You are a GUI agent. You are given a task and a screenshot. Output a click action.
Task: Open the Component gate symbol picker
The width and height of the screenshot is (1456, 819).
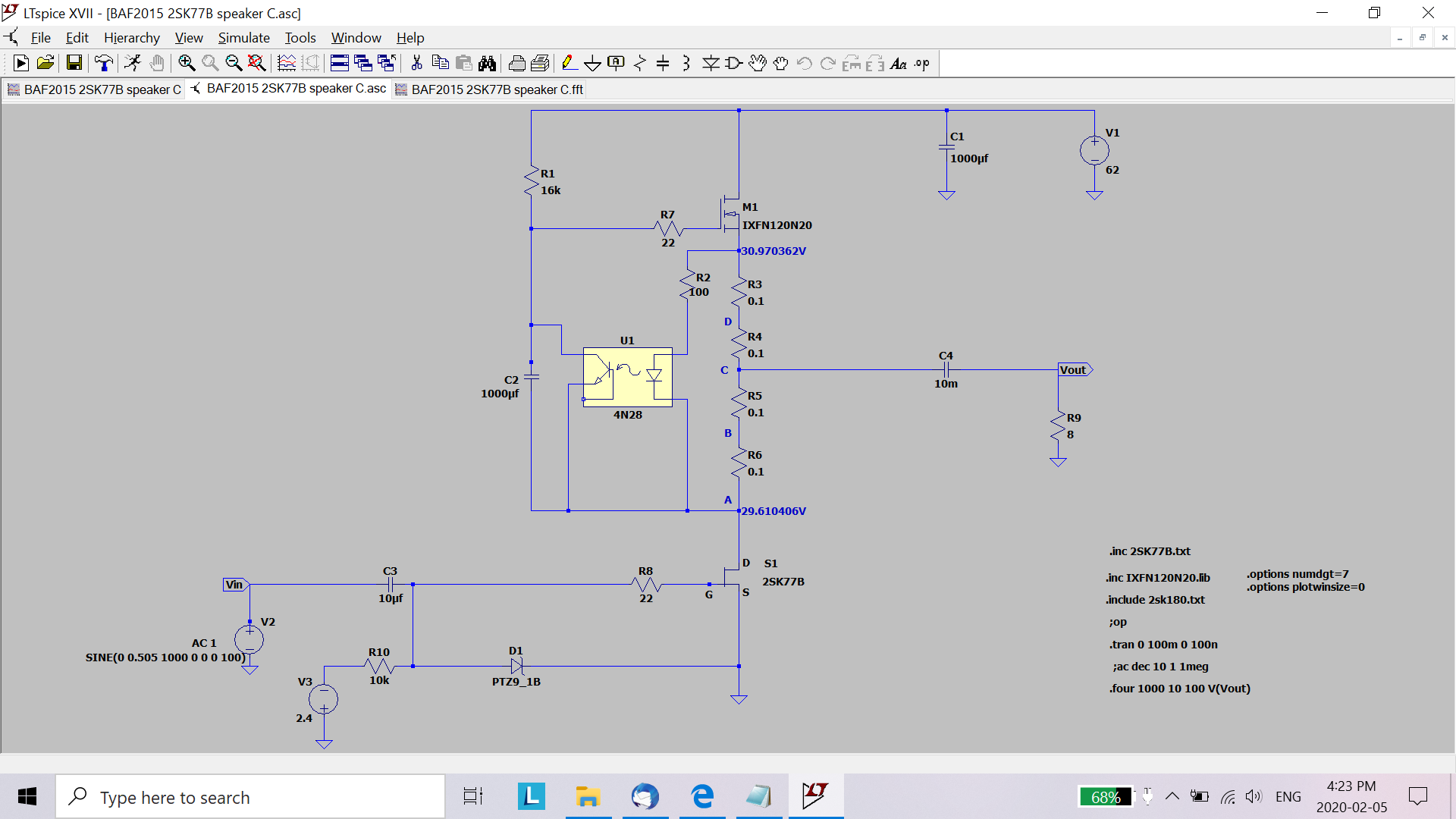pos(734,64)
